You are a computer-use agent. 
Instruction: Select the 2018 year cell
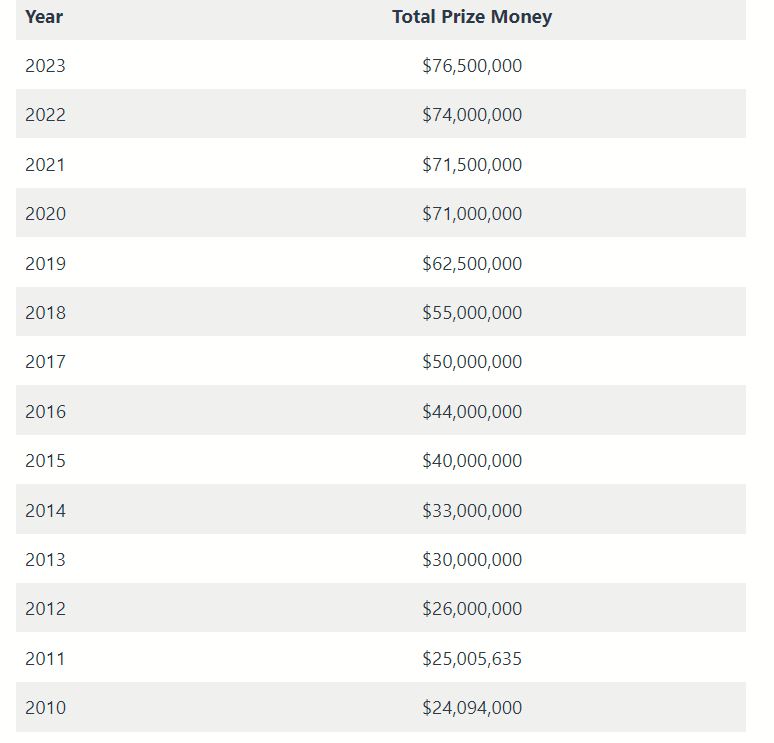coord(45,313)
